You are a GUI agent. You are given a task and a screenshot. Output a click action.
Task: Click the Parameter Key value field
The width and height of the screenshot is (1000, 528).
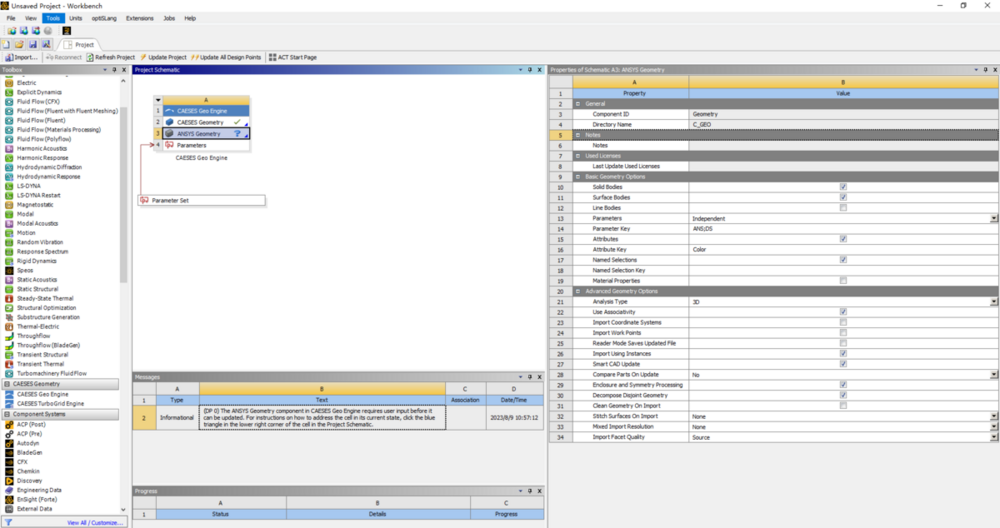tap(843, 229)
